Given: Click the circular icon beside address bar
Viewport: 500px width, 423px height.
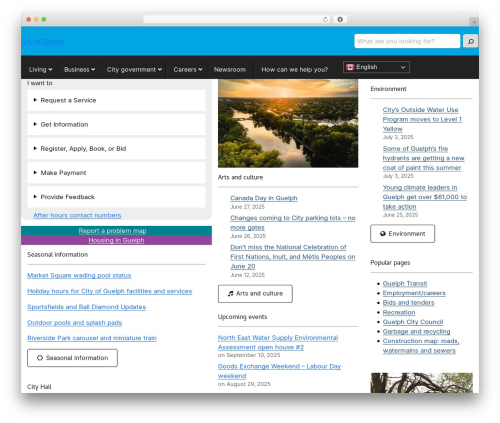Looking at the screenshot, I should pyautogui.click(x=340, y=20).
